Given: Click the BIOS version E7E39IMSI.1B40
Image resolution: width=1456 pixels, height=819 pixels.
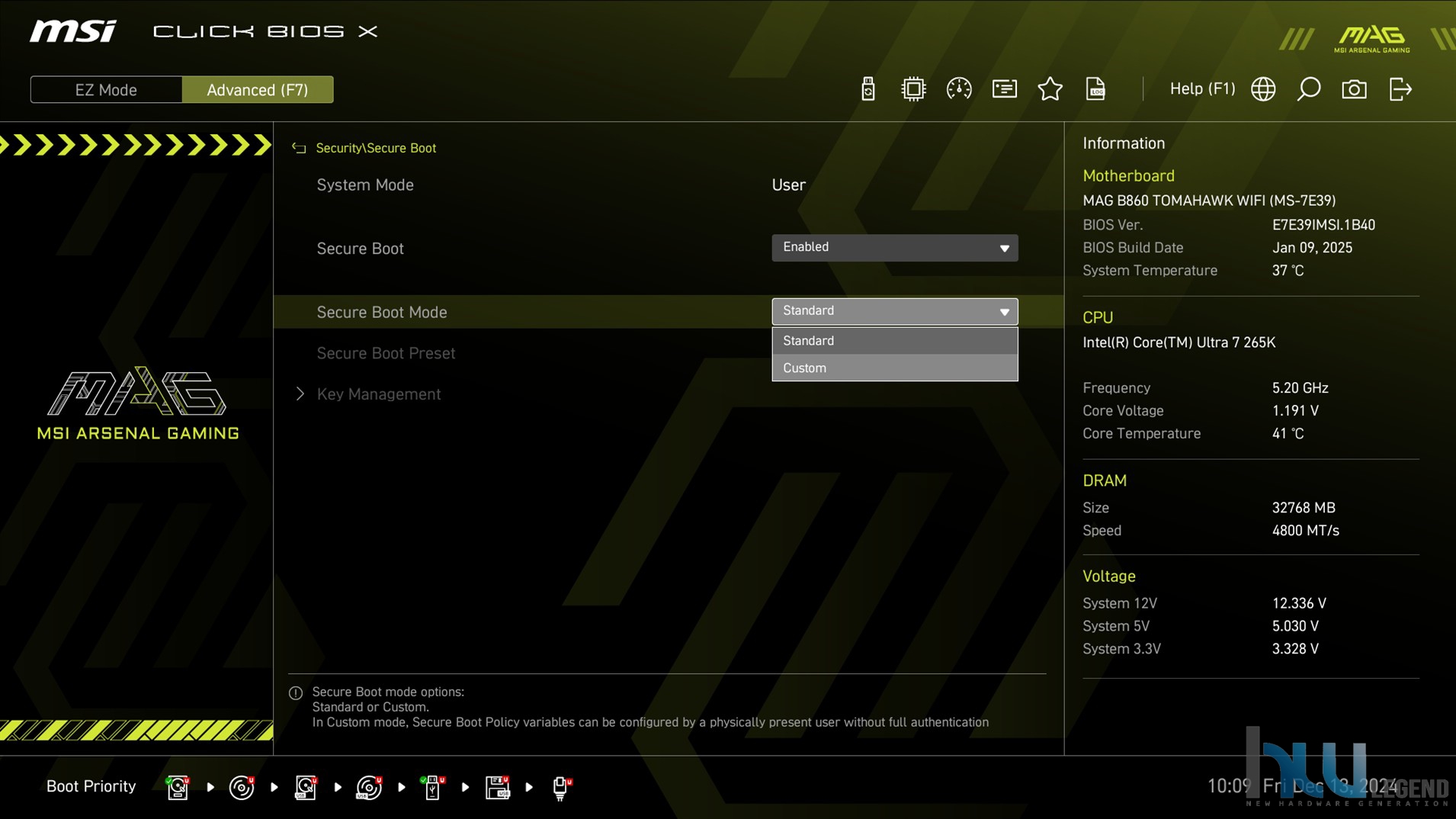Looking at the screenshot, I should pyautogui.click(x=1323, y=225).
